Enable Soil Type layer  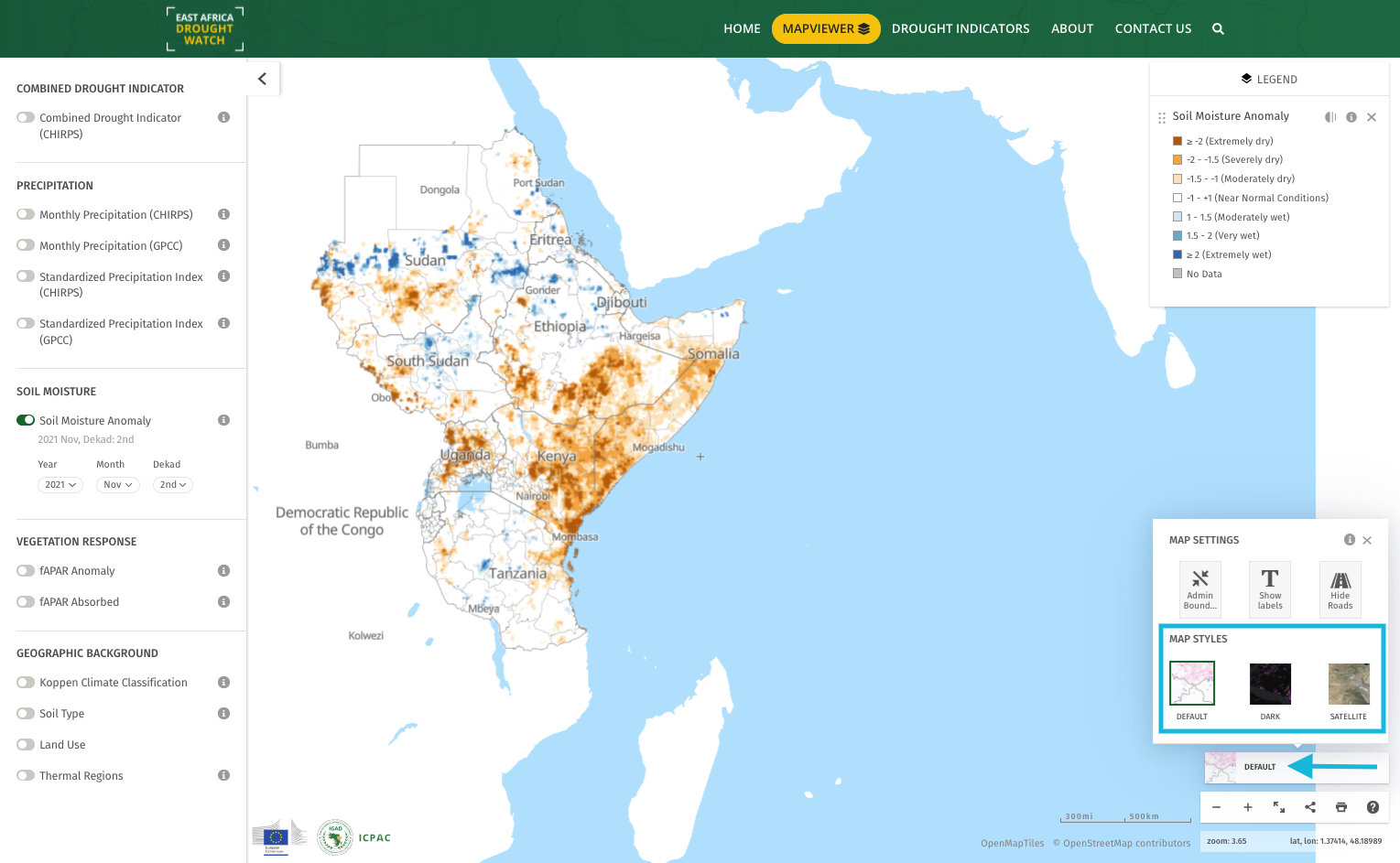pos(26,713)
